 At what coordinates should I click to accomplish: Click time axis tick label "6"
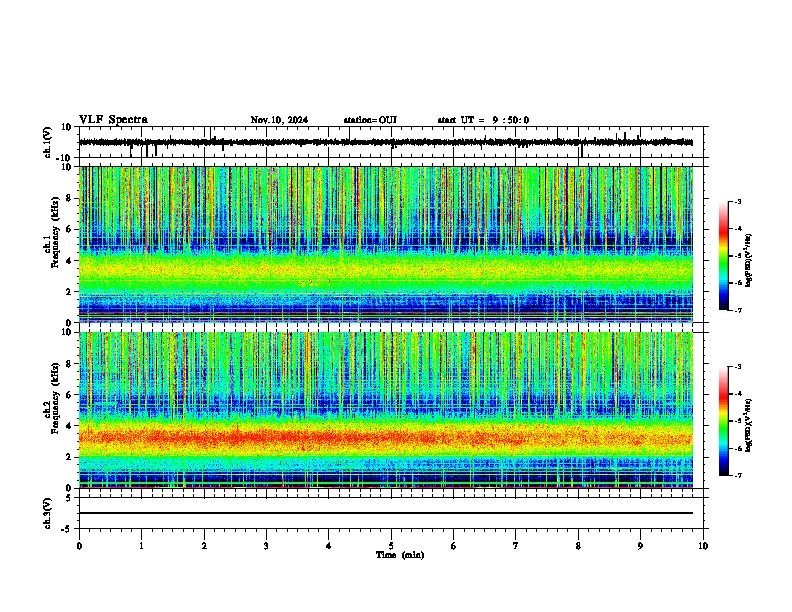[453, 546]
